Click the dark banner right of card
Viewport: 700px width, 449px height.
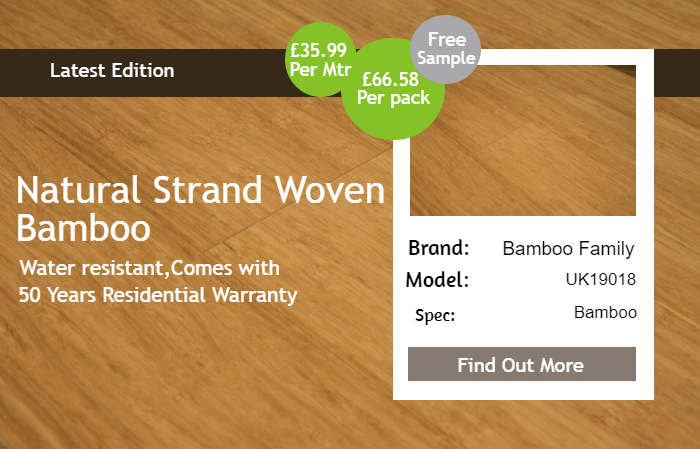(x=677, y=73)
